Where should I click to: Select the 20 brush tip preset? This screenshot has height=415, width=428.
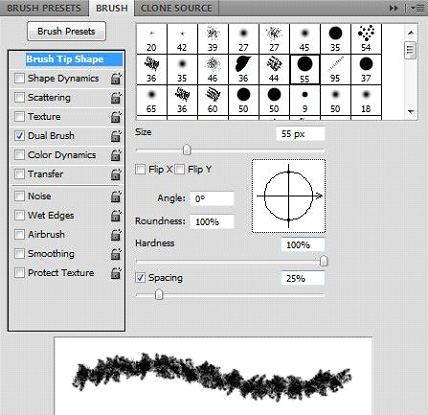coord(151,39)
